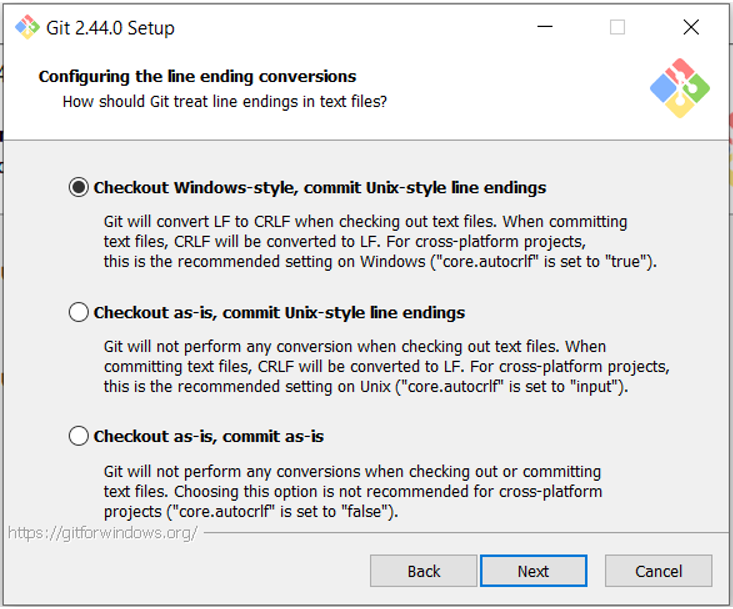Choose Checkout as-is, commit Unix-style radio option
Viewport: 733px width, 609px height.
(78, 312)
